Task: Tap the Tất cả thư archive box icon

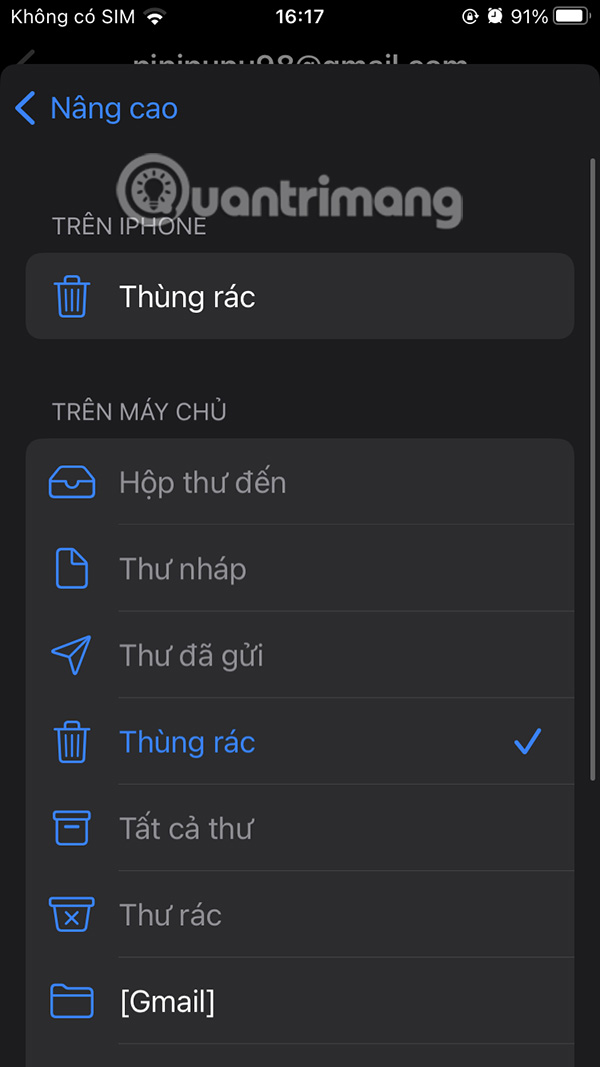Action: tap(71, 828)
